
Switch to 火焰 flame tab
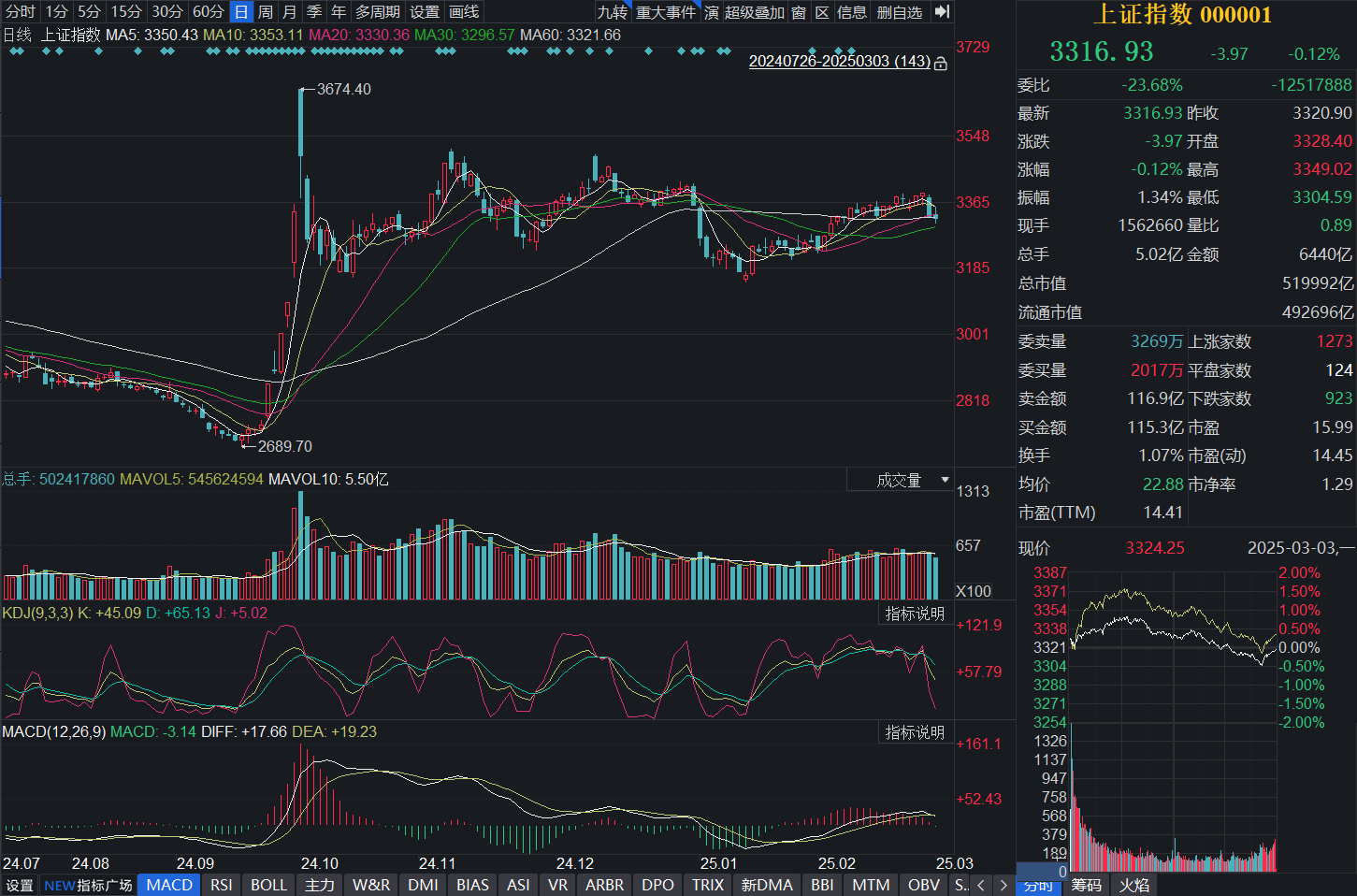pyautogui.click(x=1134, y=885)
